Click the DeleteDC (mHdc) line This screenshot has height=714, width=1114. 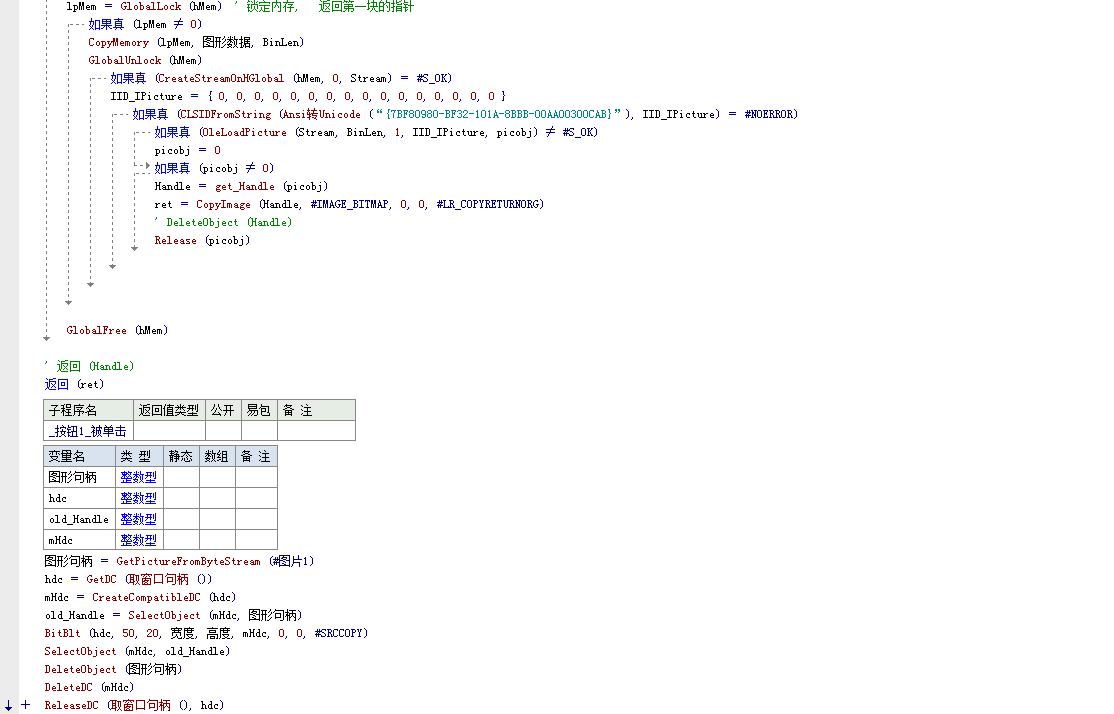(89, 687)
